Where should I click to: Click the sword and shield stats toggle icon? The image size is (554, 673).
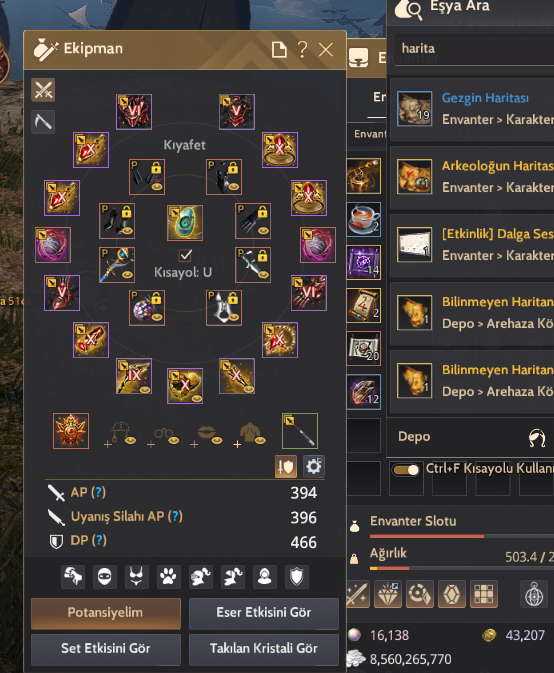[x=286, y=467]
